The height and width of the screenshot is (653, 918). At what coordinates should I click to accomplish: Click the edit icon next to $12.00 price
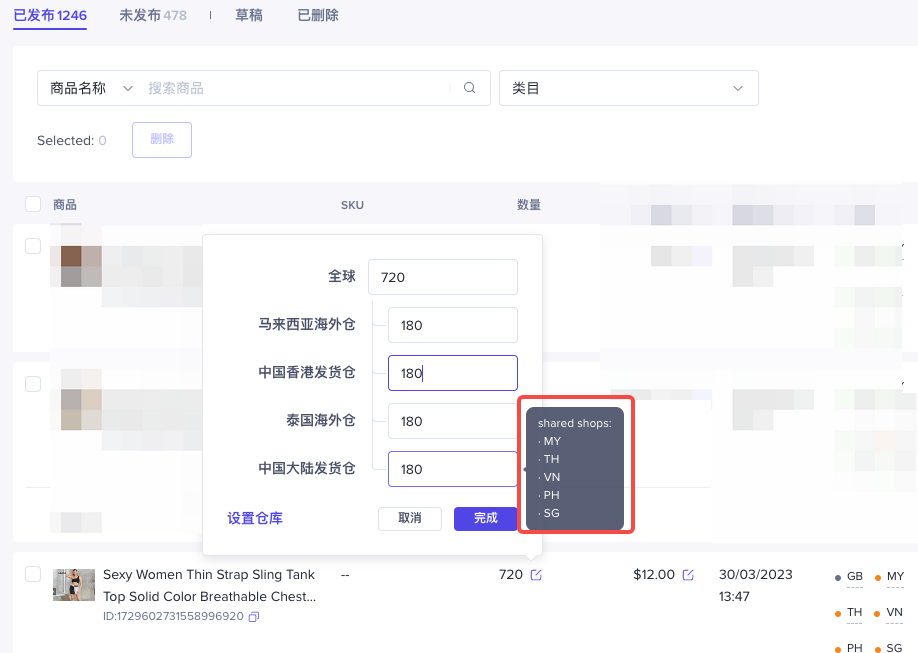pyautogui.click(x=688, y=575)
